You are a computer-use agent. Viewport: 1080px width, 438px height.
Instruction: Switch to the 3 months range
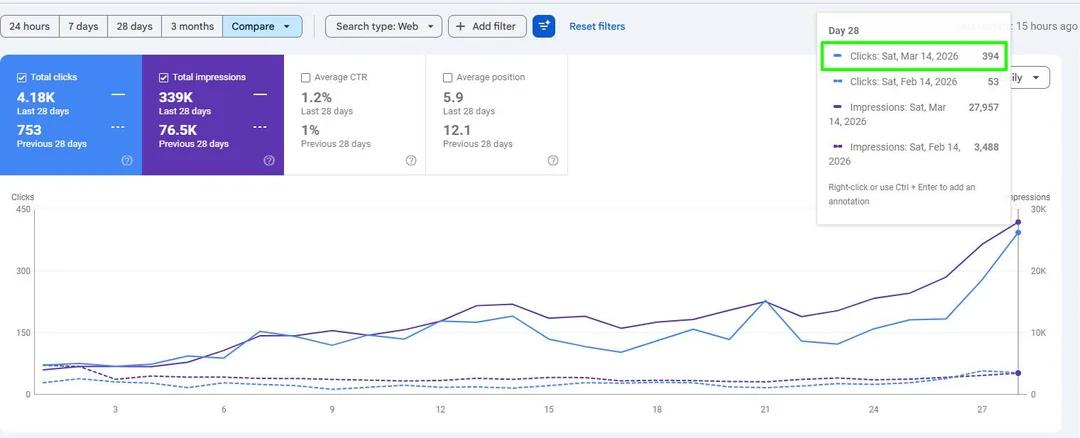(192, 26)
